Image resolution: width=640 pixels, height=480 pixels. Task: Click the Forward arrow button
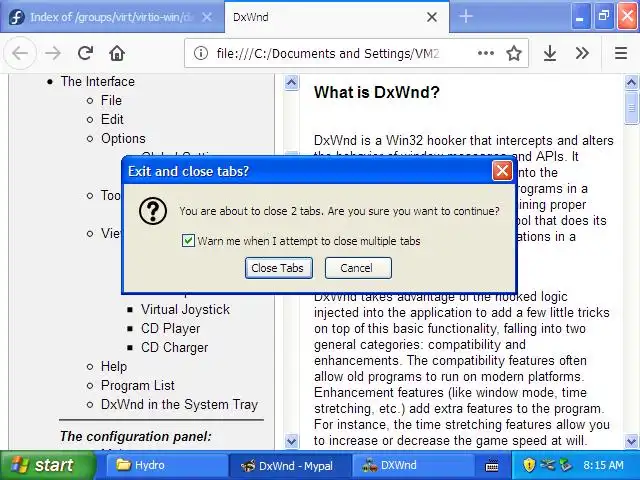pos(53,53)
